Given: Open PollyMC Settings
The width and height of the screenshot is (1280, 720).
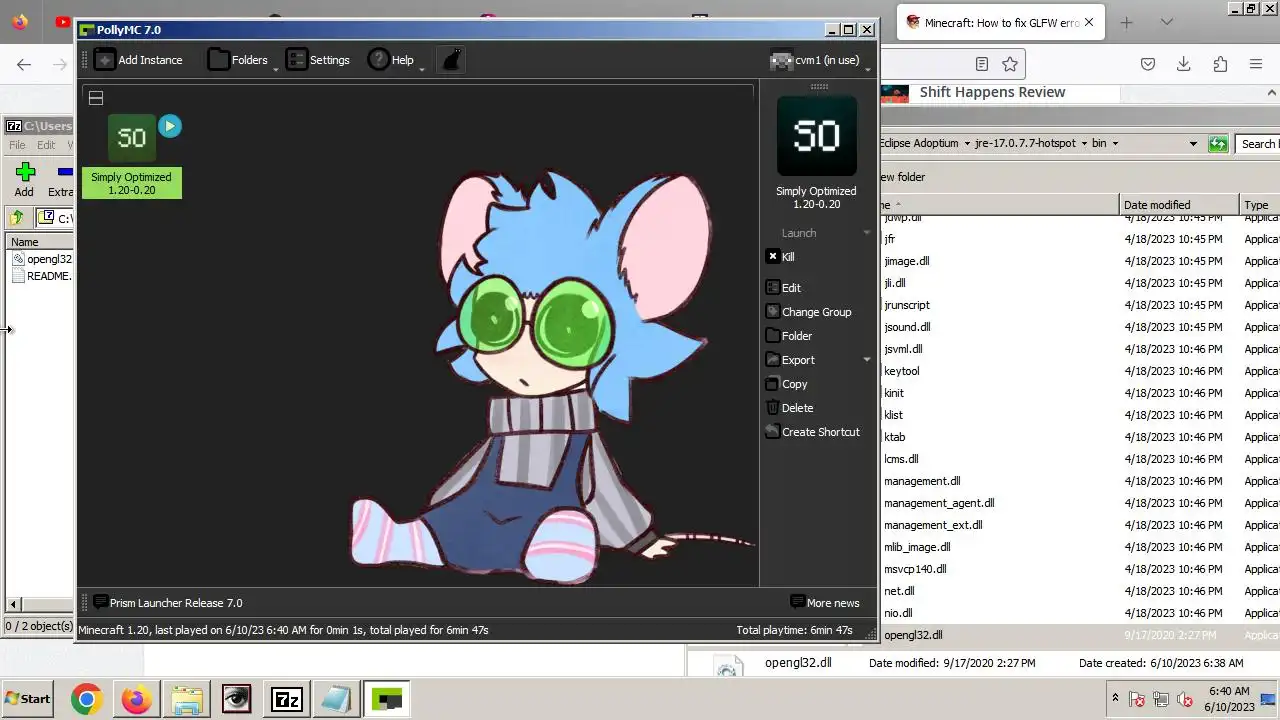Looking at the screenshot, I should click(x=317, y=60).
